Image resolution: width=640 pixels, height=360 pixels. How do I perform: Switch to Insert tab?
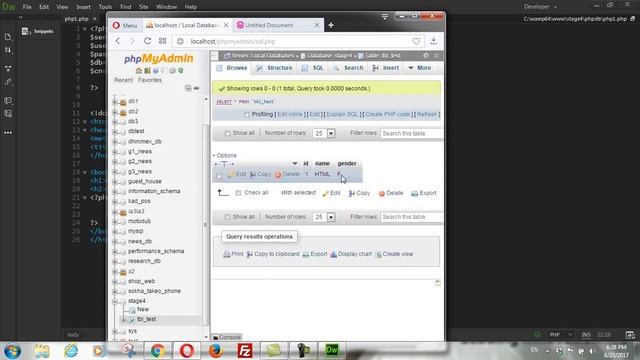pyautogui.click(x=386, y=68)
